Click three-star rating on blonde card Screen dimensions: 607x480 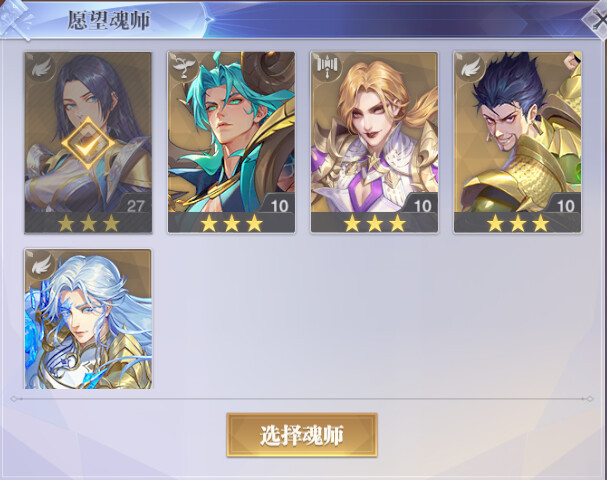[374, 223]
